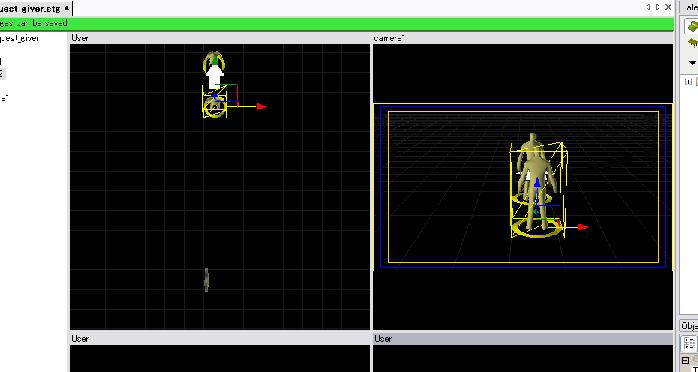Collapse the minus expander in Object properties
The width and height of the screenshot is (698, 372).
tap(686, 360)
